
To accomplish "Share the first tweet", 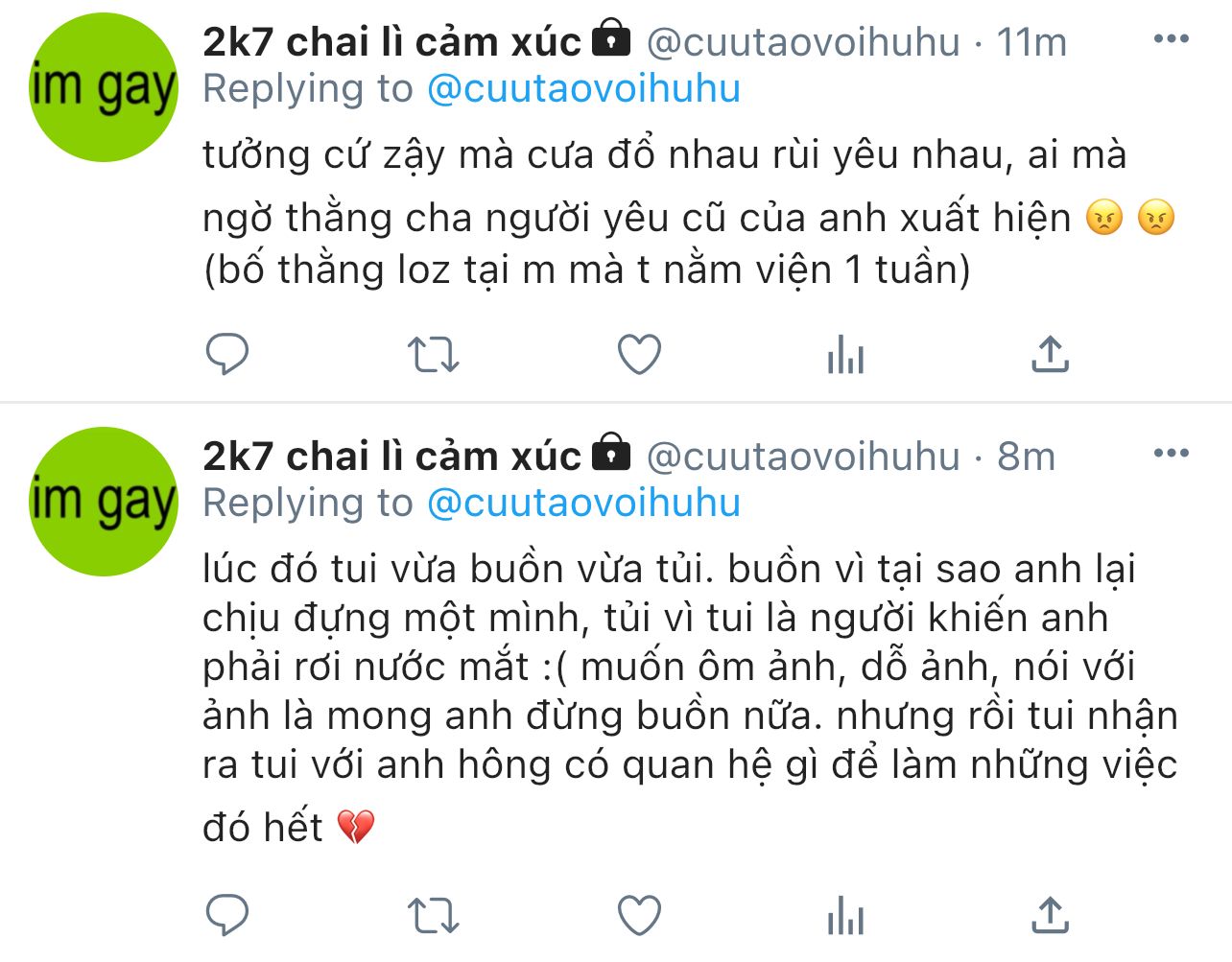I will [x=1051, y=354].
